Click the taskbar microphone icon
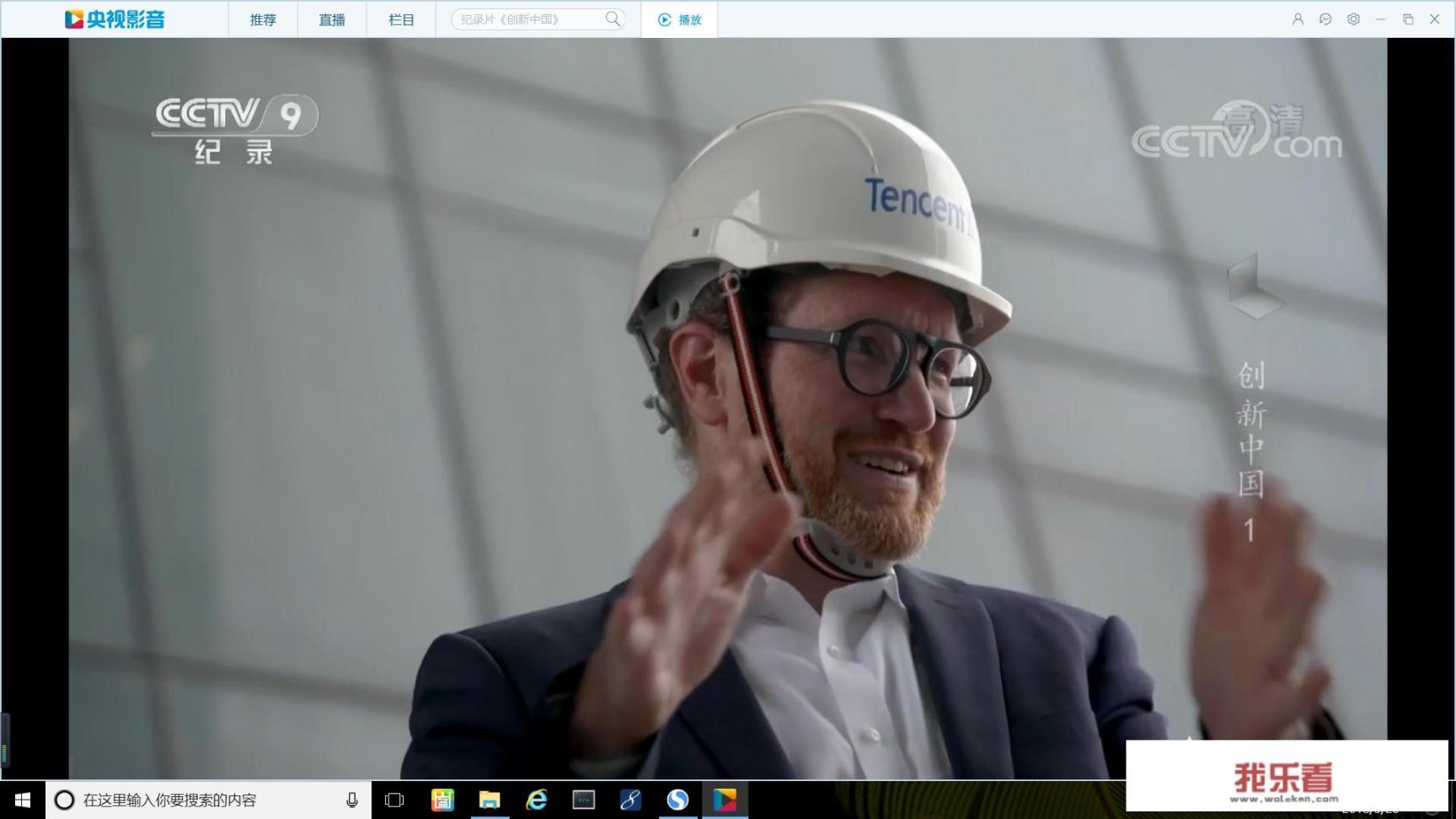Image resolution: width=1456 pixels, height=819 pixels. coord(352,800)
